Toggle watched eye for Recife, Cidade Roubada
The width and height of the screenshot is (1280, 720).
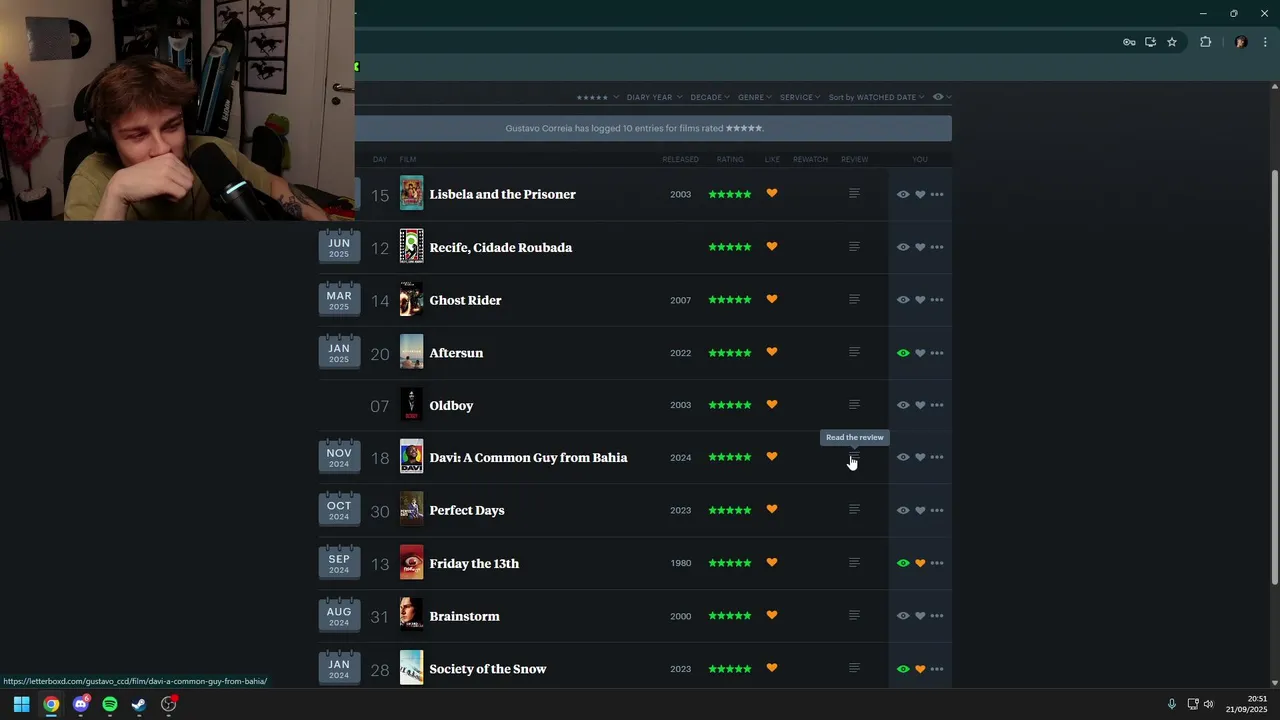click(903, 247)
